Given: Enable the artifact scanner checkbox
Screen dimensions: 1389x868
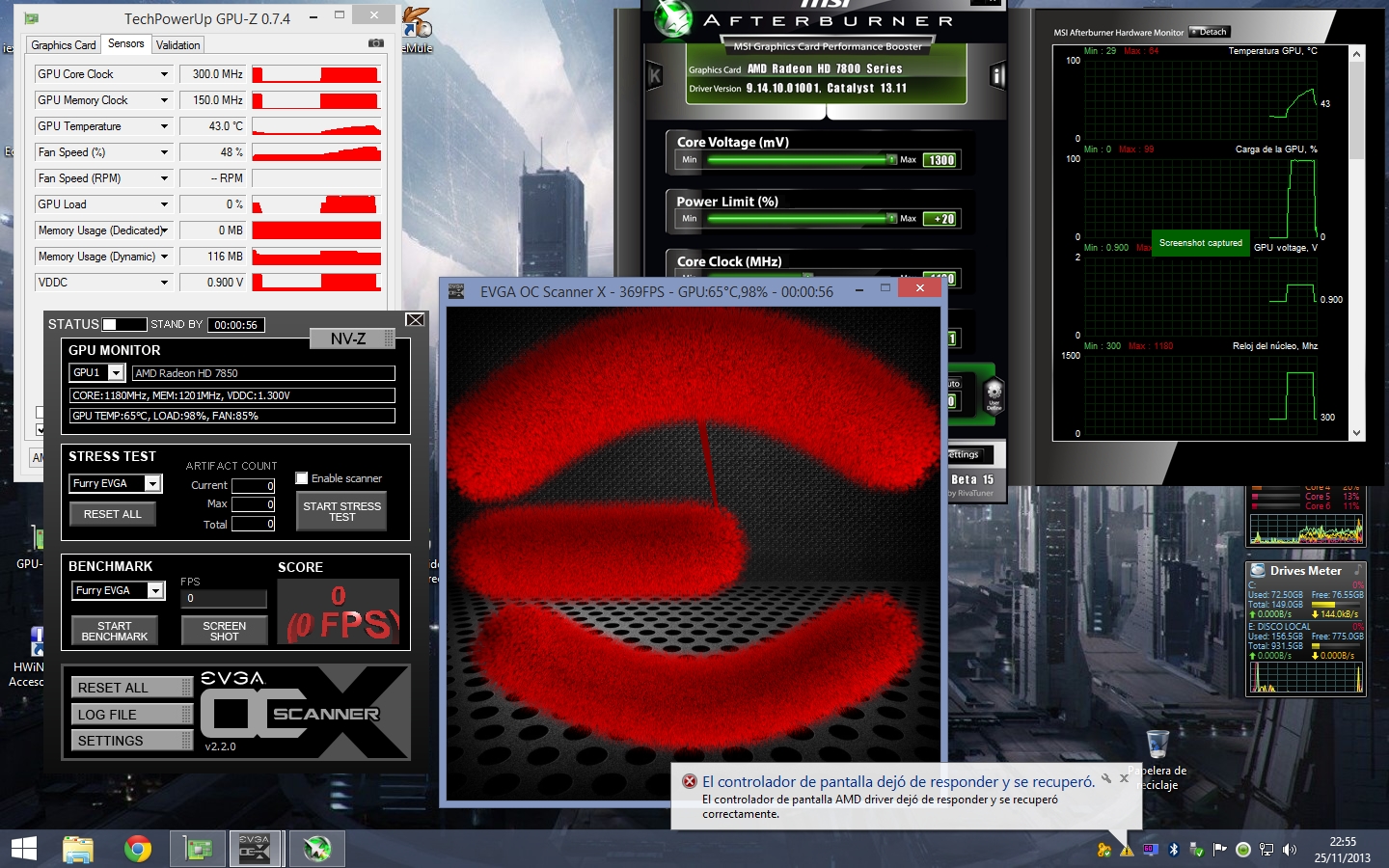Looking at the screenshot, I should pyautogui.click(x=302, y=477).
